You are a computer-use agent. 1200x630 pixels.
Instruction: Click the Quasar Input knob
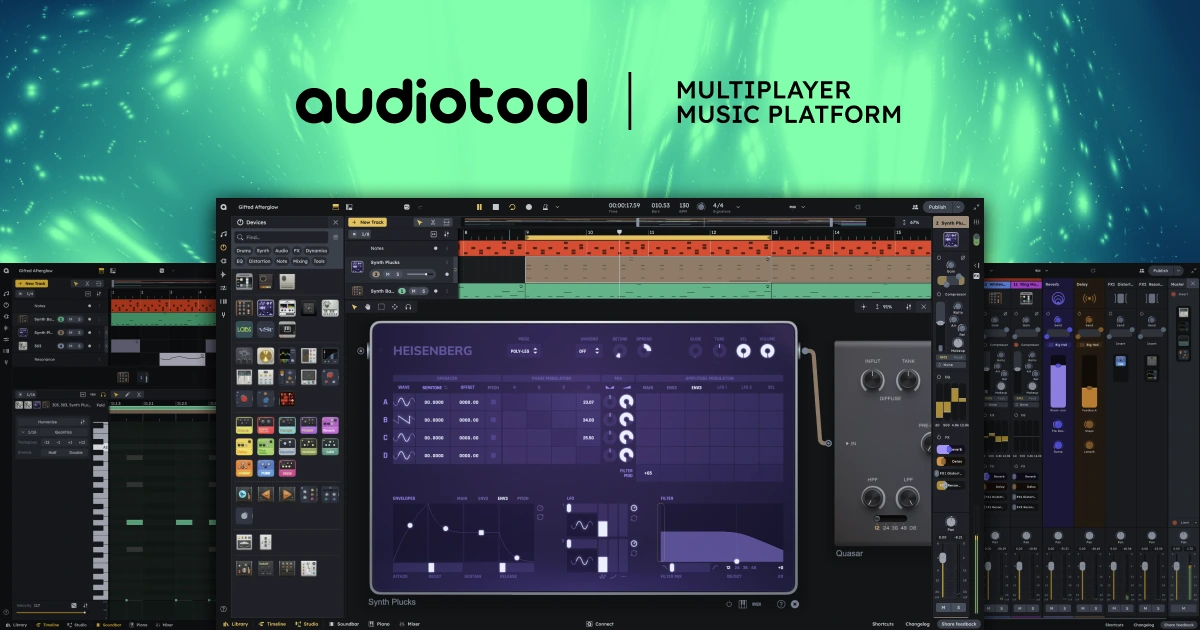872,380
